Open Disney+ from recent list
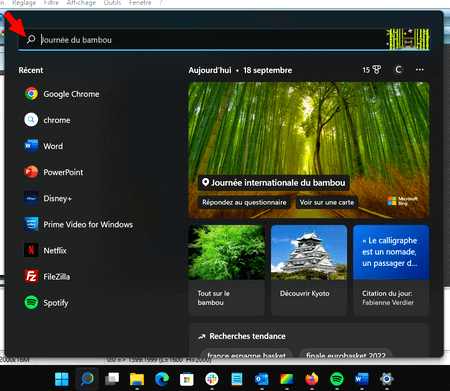450x391 pixels. [48, 198]
